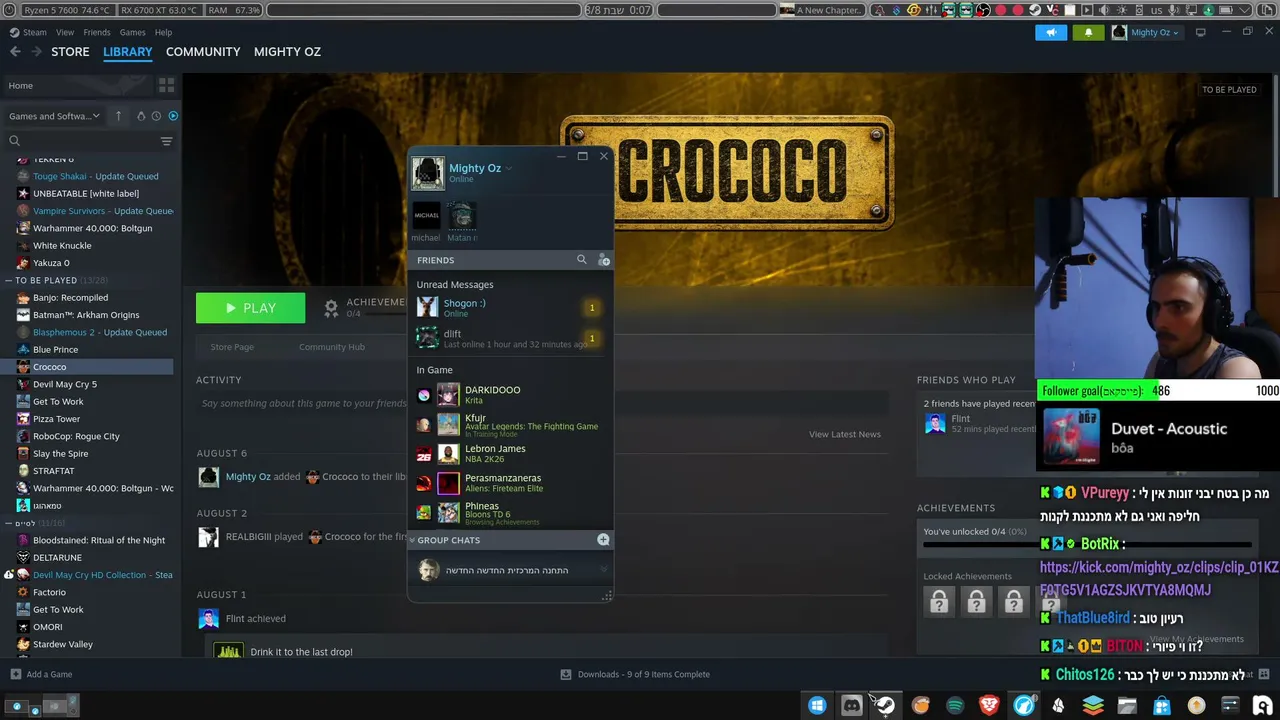Open the Mighty Oz account dropdown
Screen dimensions: 1280x720
(1146, 32)
